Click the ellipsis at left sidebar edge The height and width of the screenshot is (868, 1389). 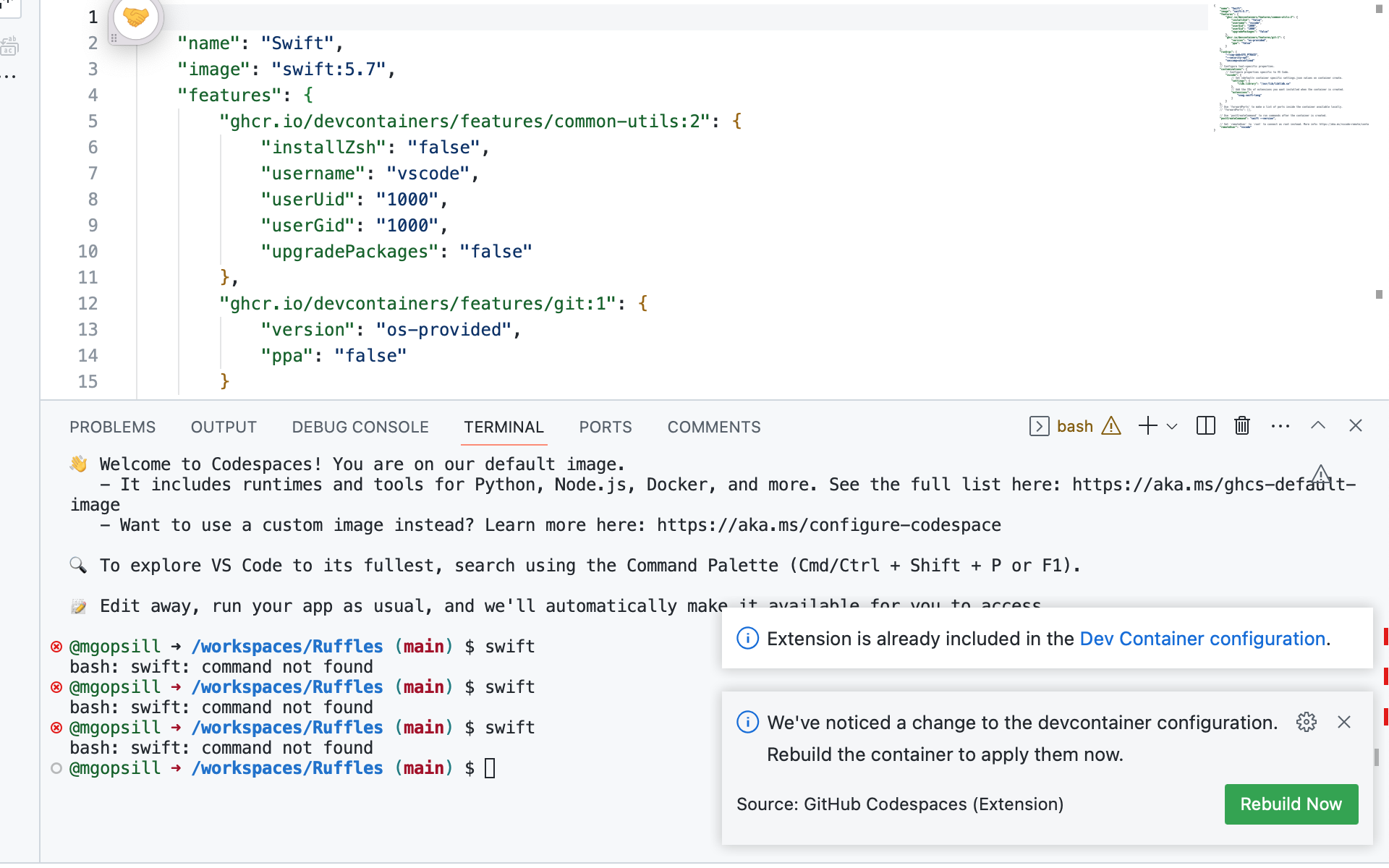(8, 75)
